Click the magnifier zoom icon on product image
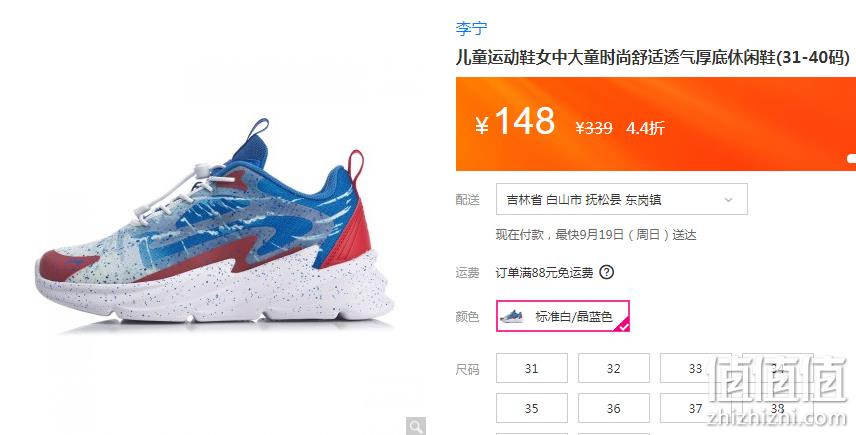Viewport: 856px width, 435px height. coord(415,426)
